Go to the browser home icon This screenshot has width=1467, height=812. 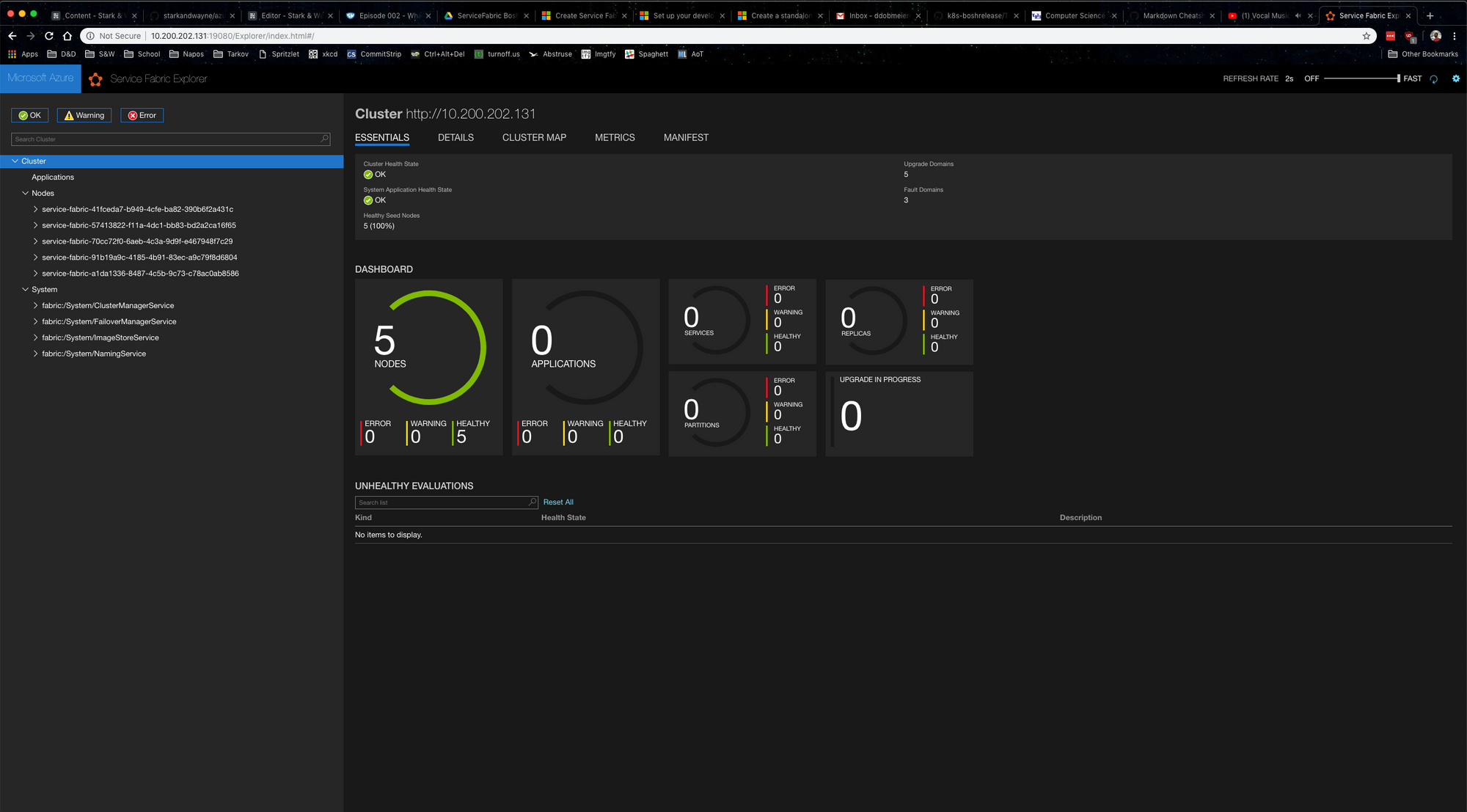click(67, 36)
